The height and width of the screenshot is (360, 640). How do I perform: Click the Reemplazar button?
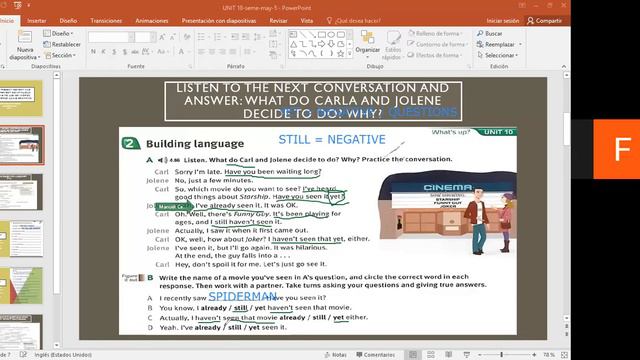pyautogui.click(x=499, y=44)
